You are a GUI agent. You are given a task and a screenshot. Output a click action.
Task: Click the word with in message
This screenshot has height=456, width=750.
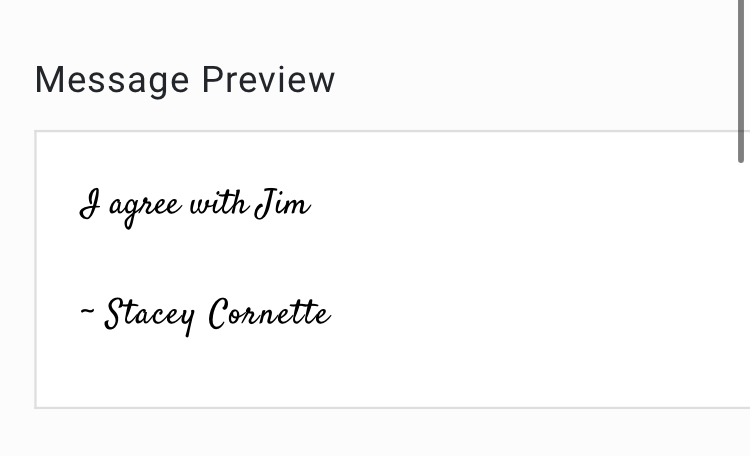coord(219,204)
